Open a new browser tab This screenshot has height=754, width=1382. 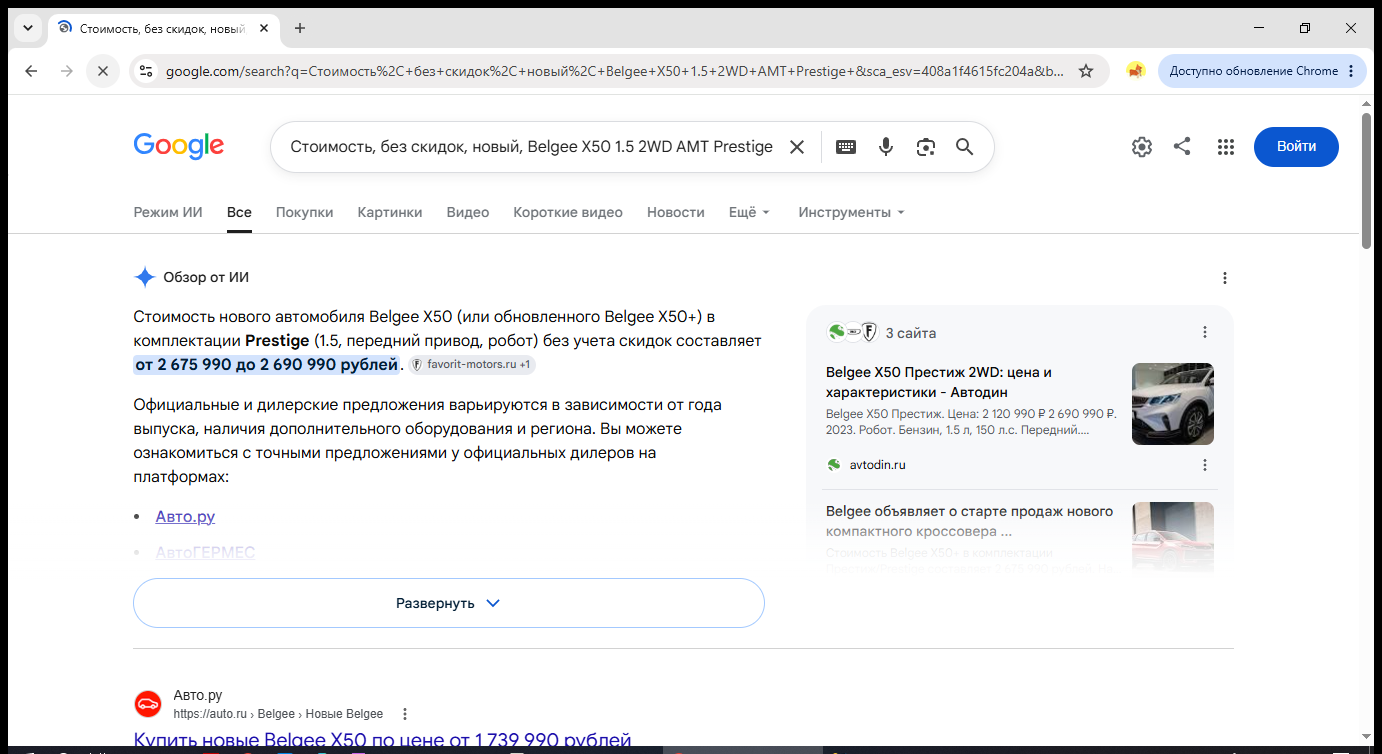click(x=300, y=28)
